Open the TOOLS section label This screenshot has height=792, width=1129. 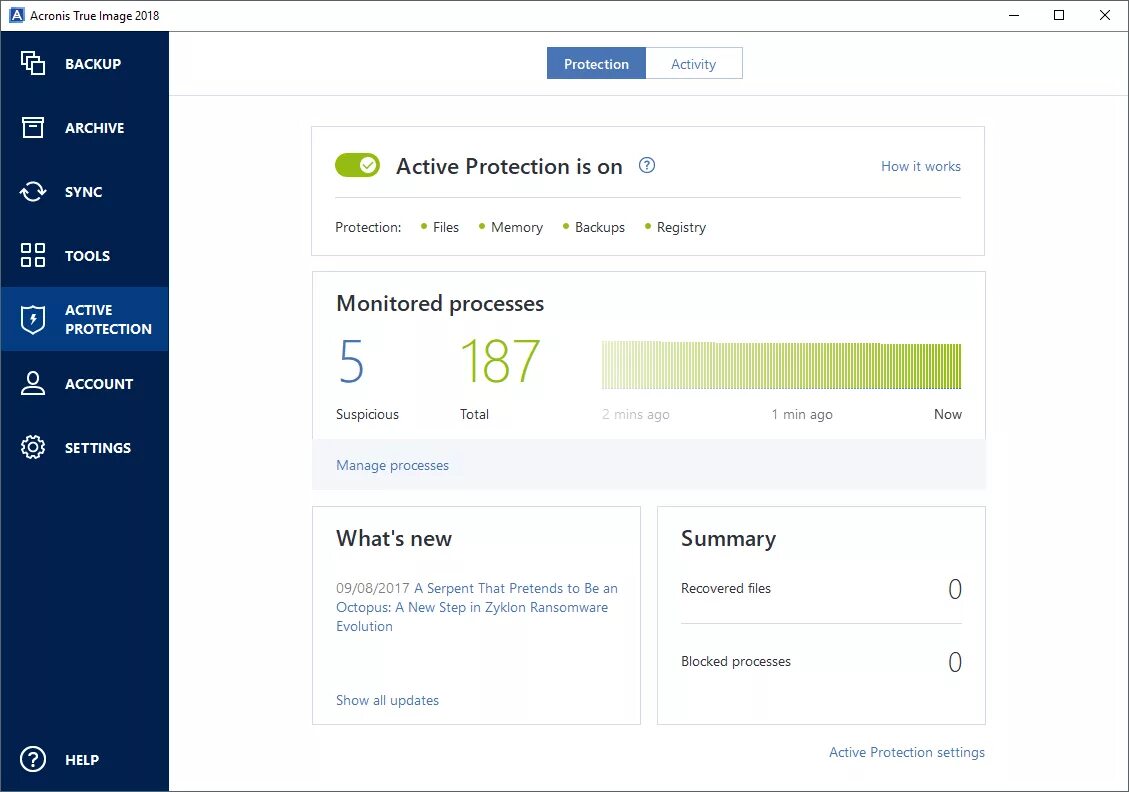click(x=87, y=256)
